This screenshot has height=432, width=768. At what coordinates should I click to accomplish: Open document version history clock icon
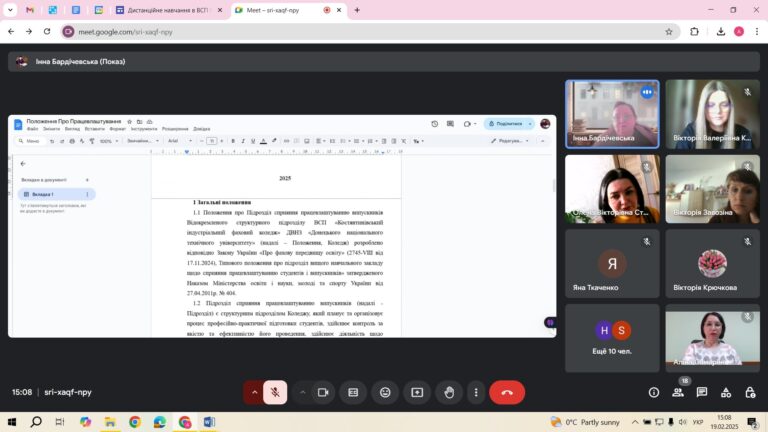[434, 124]
